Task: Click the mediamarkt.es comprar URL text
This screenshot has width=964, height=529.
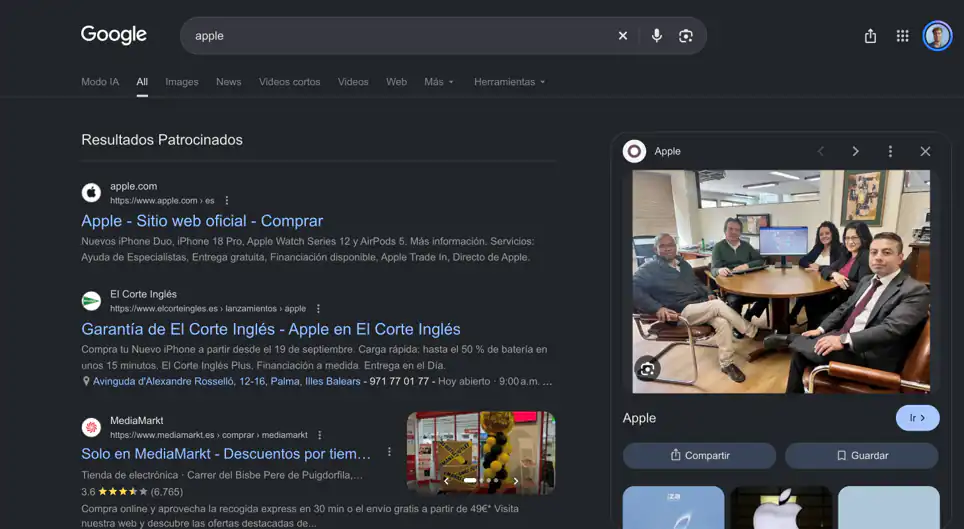Action: click(x=209, y=435)
